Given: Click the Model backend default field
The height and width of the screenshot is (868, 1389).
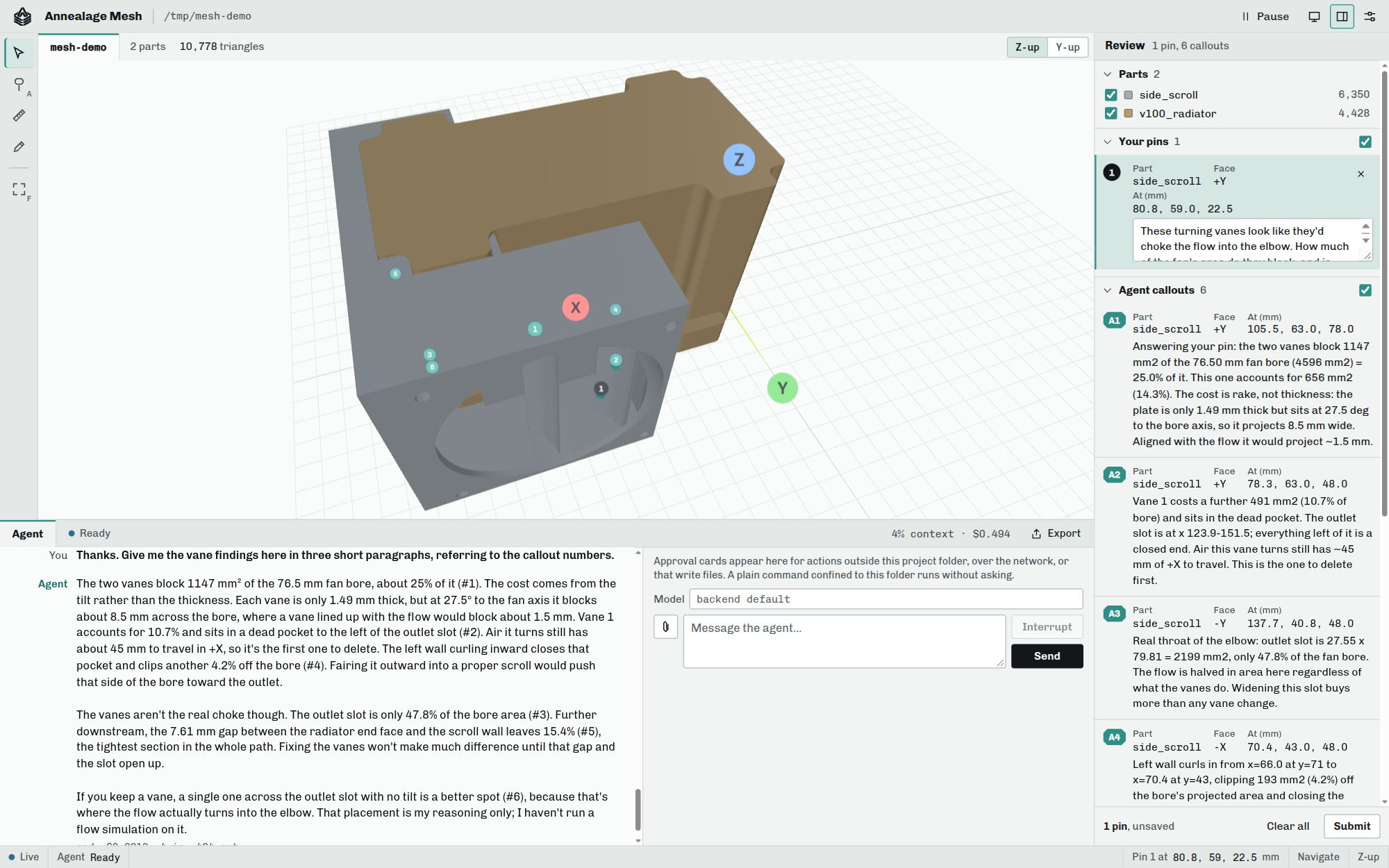Looking at the screenshot, I should 885,599.
